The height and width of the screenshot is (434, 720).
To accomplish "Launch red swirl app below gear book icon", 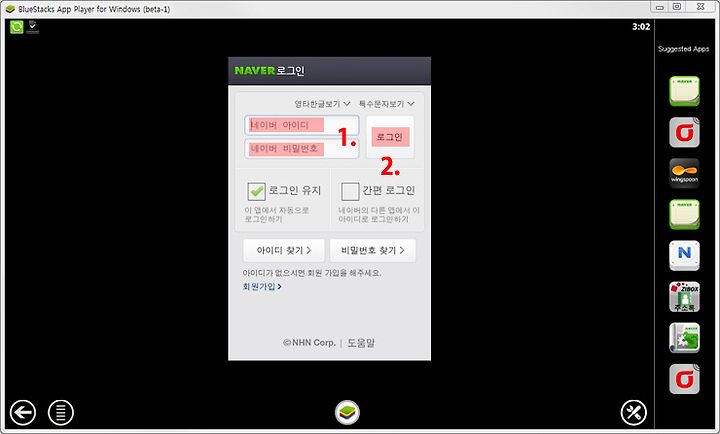I will [x=684, y=379].
